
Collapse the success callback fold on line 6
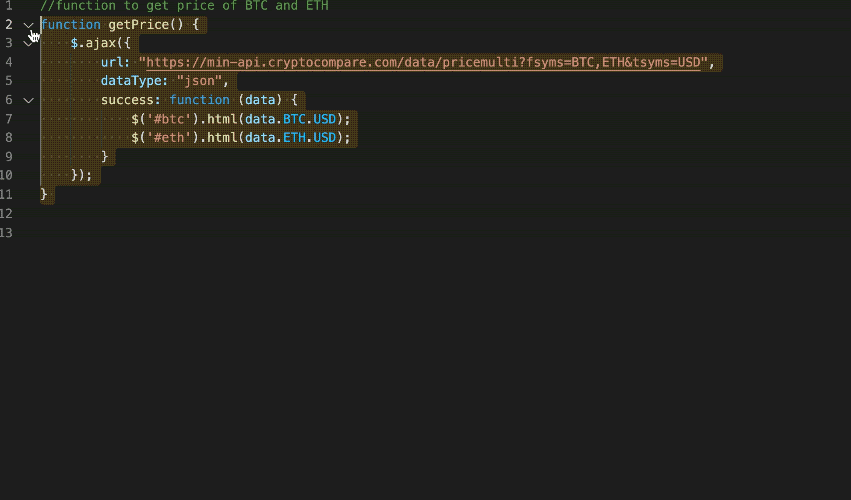[x=28, y=100]
